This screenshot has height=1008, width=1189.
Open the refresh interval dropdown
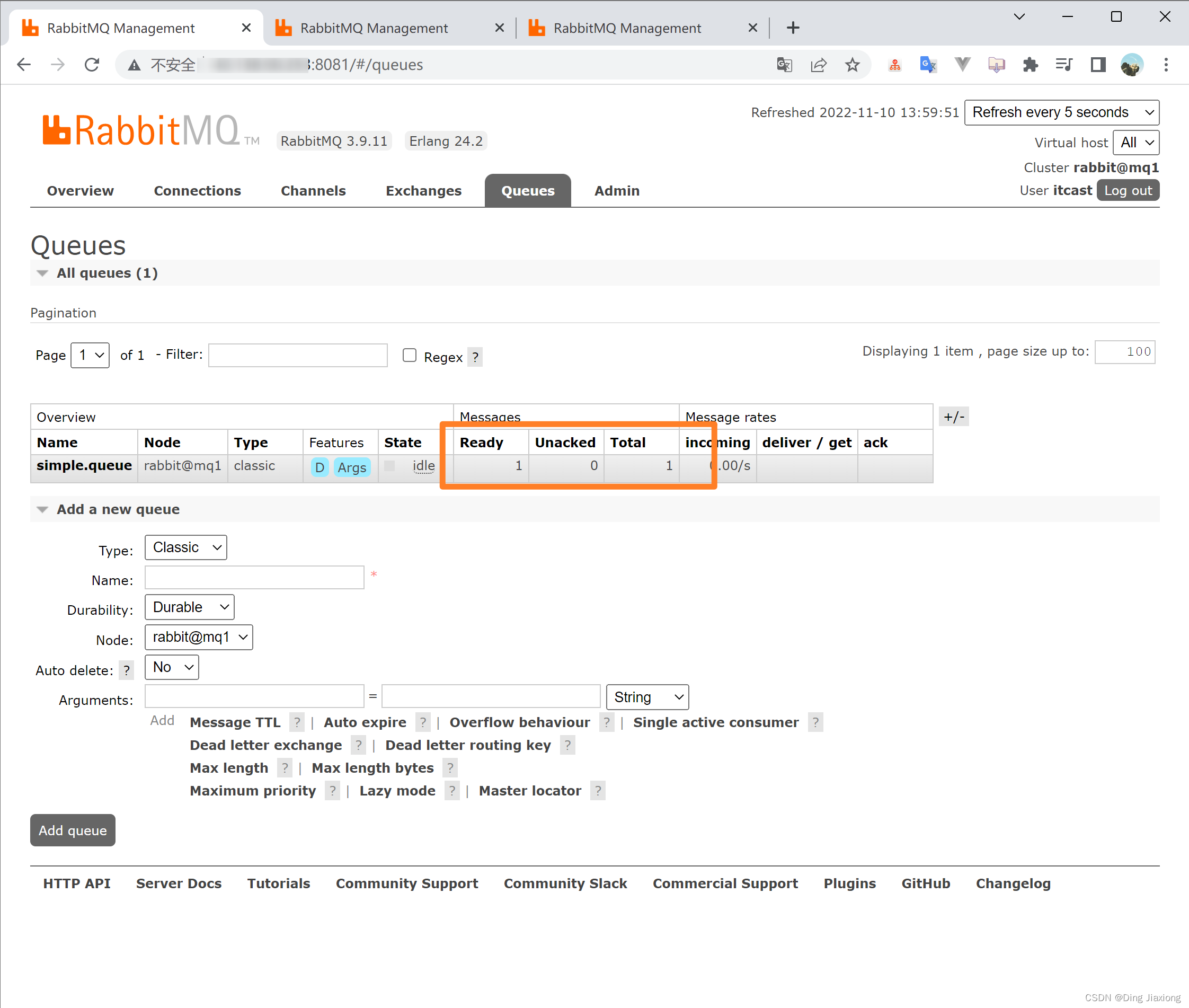click(x=1062, y=112)
